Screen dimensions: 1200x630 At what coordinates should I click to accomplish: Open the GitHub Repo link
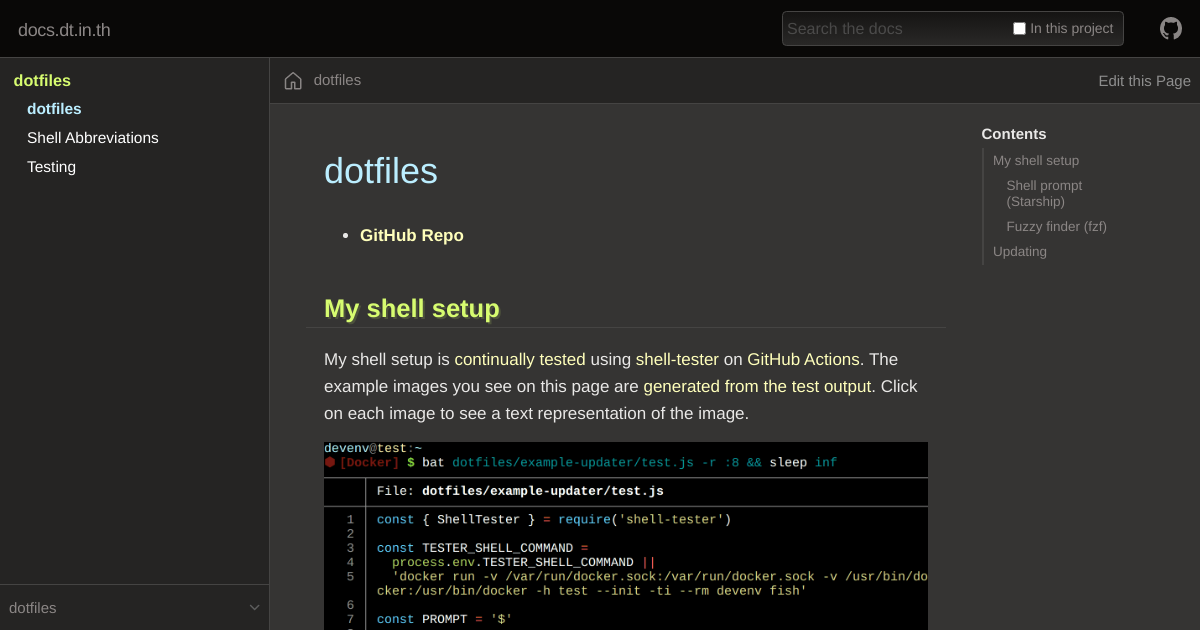(x=412, y=235)
